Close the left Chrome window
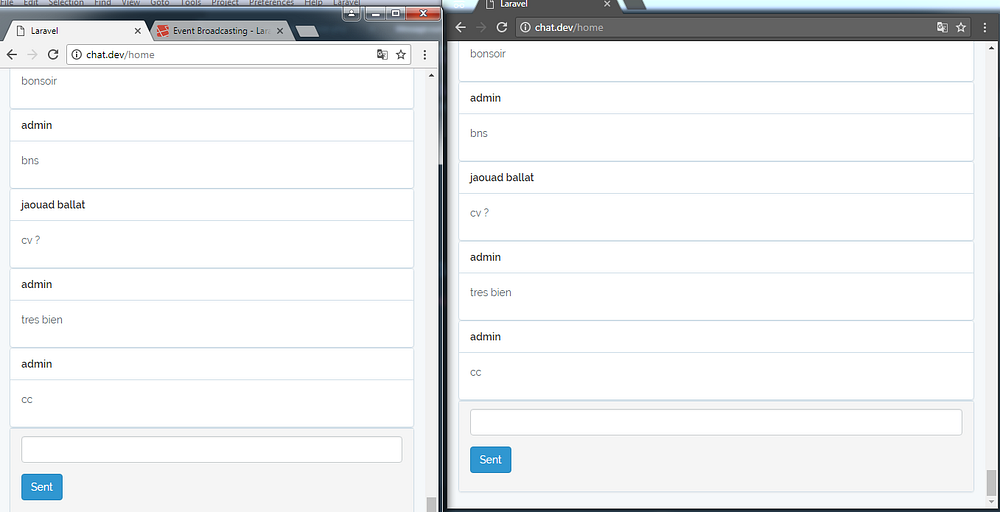Viewport: 1000px width, 512px height. 423,12
